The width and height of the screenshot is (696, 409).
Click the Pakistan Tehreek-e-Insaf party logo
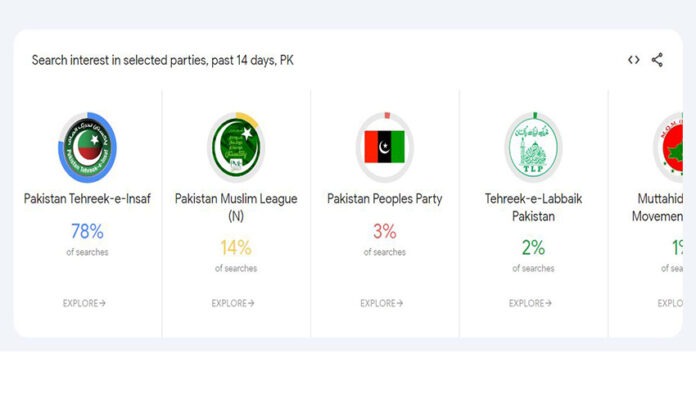click(87, 147)
